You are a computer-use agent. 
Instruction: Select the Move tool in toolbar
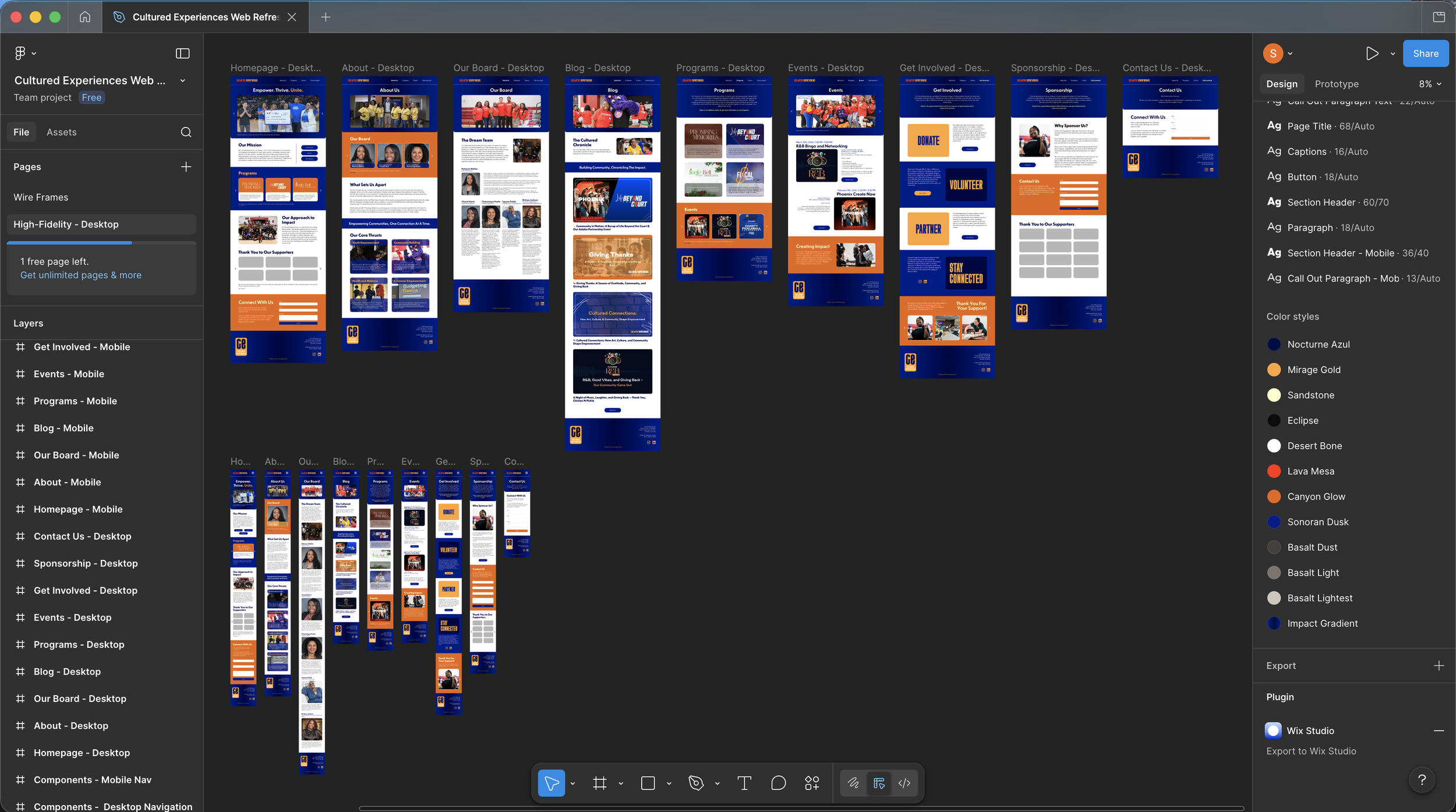551,783
